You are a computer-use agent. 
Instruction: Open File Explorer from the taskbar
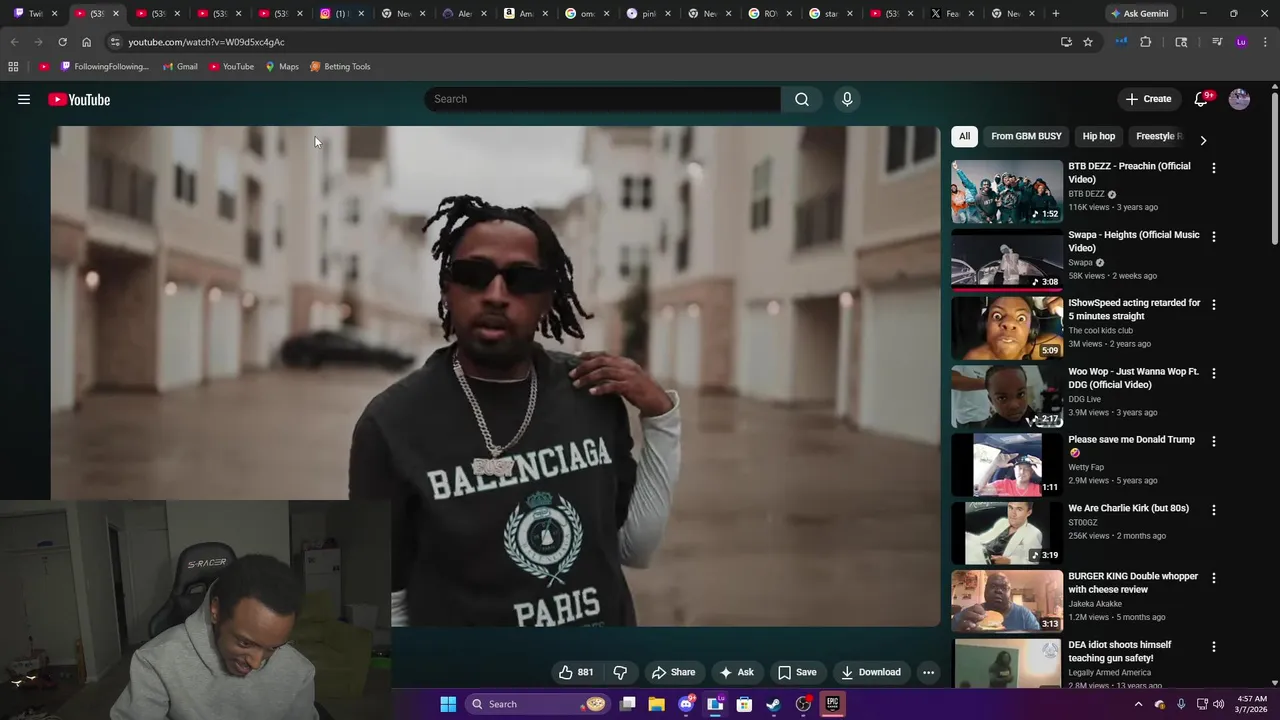(656, 704)
